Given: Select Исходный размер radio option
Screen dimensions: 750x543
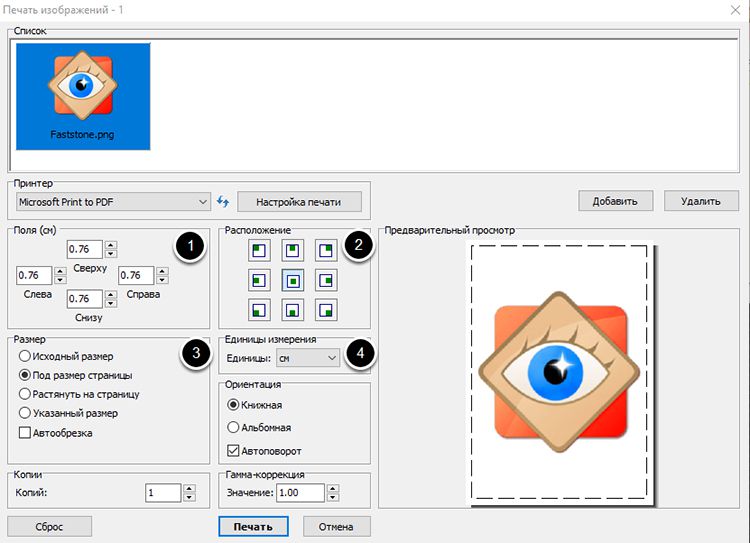Looking at the screenshot, I should (x=66, y=356).
